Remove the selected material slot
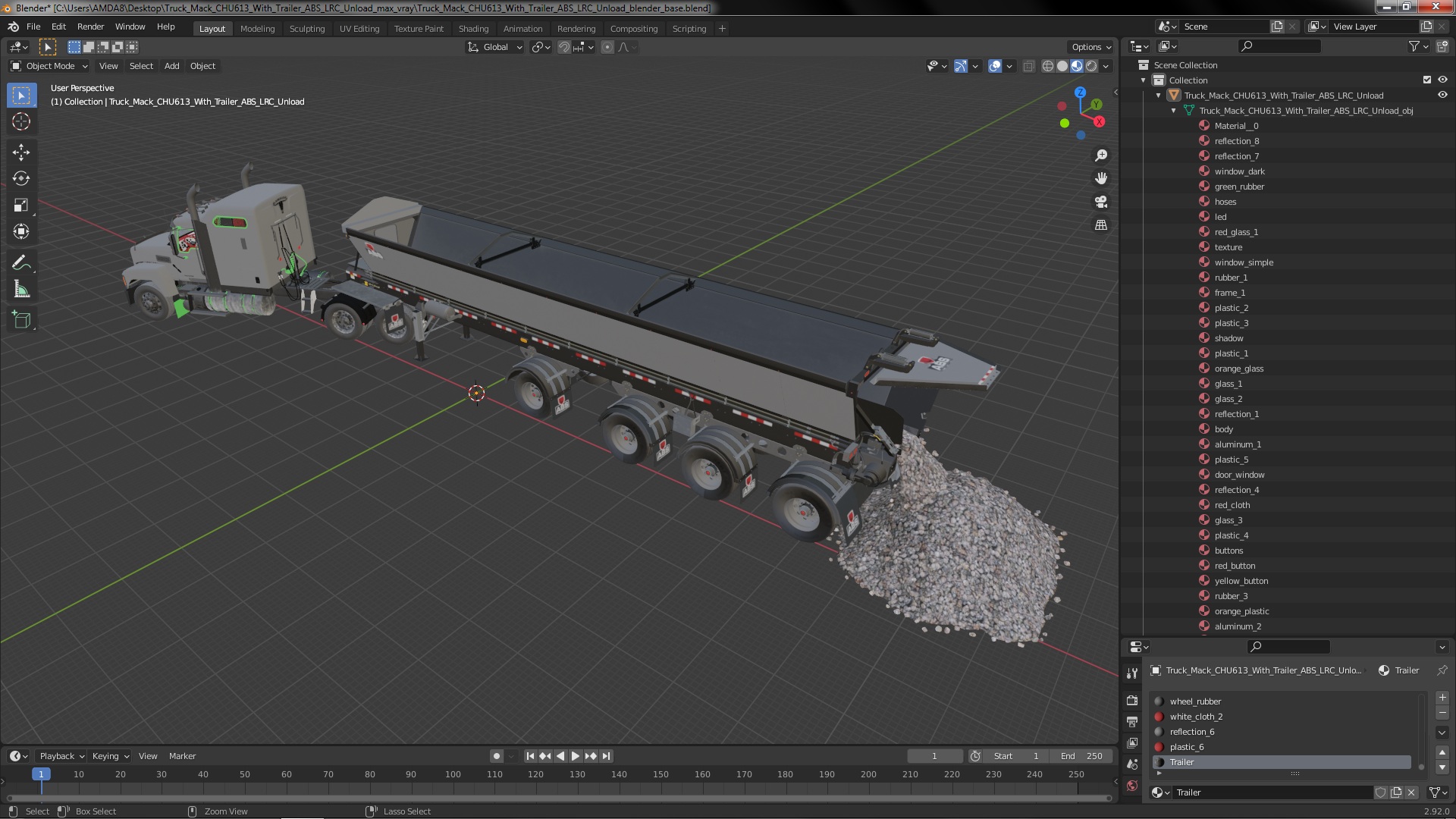The width and height of the screenshot is (1456, 819). 1442,713
